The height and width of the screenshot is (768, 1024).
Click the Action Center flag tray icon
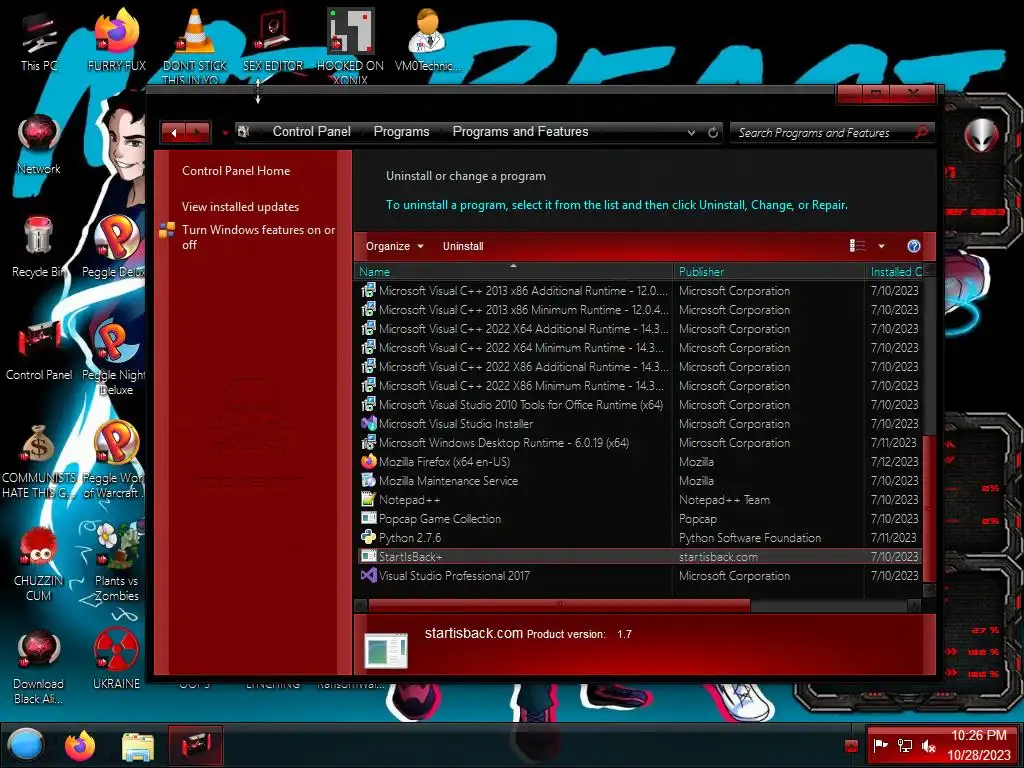pos(881,745)
